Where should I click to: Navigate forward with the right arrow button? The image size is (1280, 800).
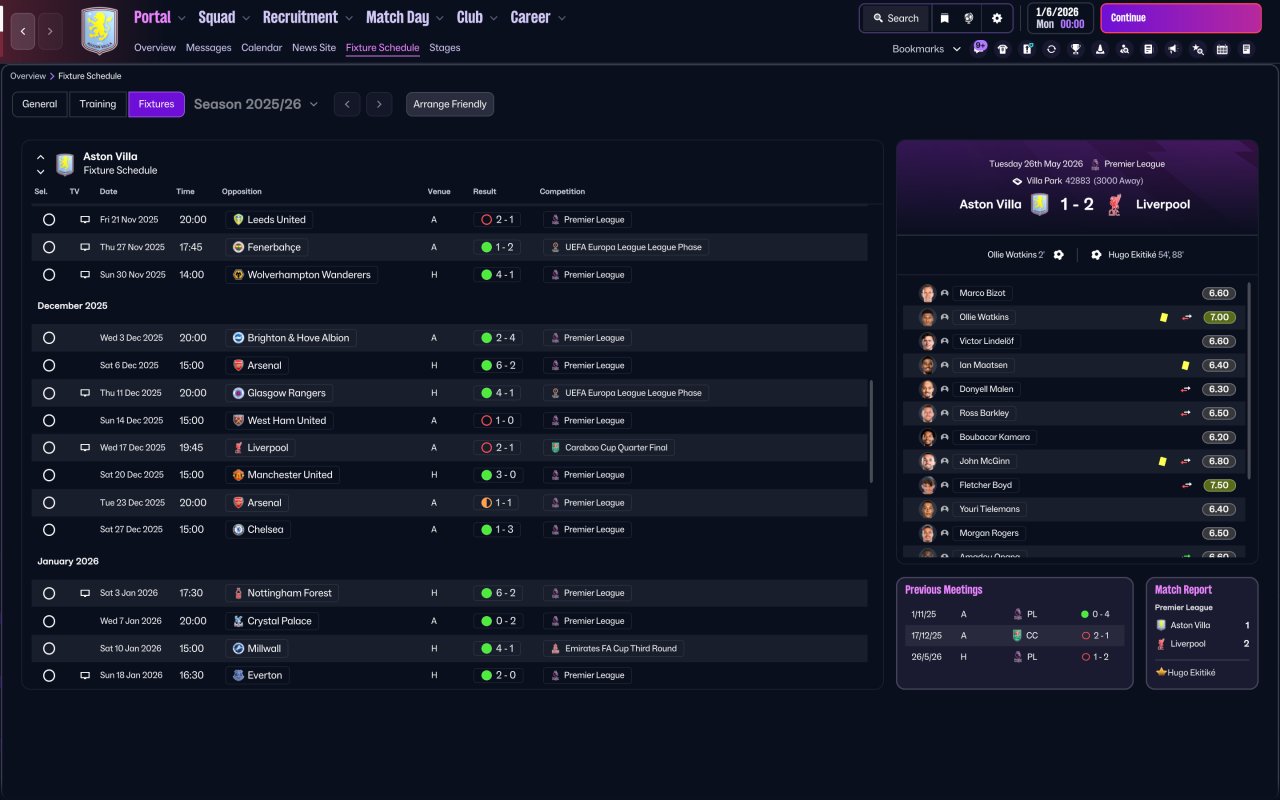click(51, 31)
